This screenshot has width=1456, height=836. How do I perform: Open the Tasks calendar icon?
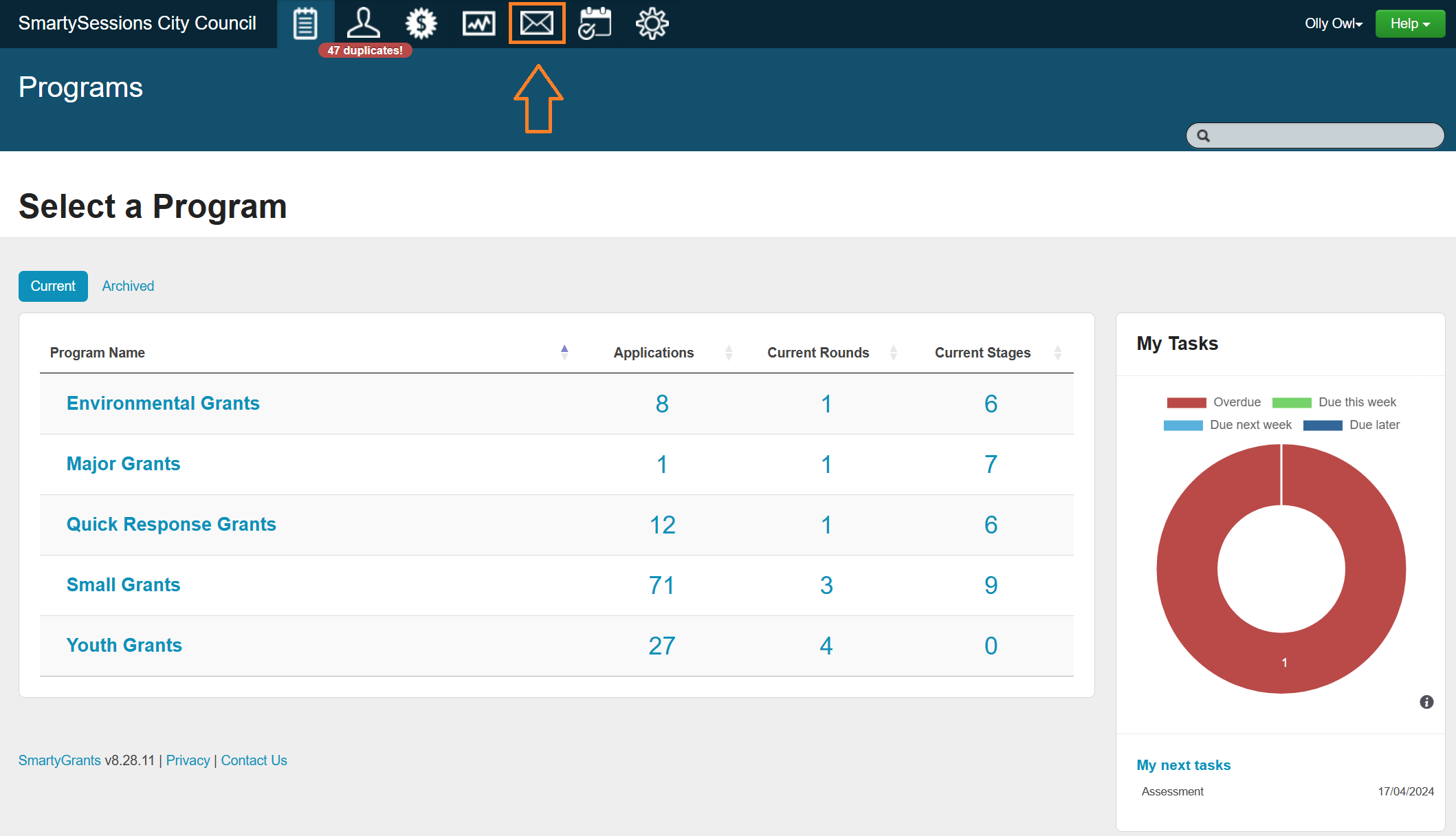click(x=595, y=24)
